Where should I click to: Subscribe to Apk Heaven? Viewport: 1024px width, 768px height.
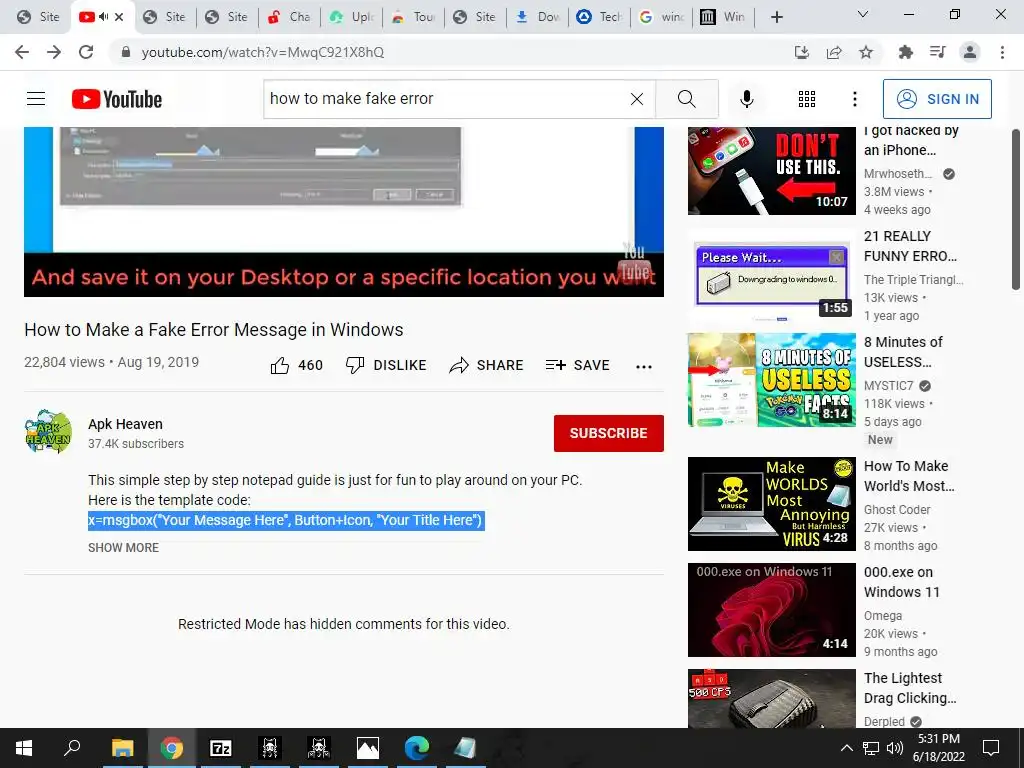609,433
